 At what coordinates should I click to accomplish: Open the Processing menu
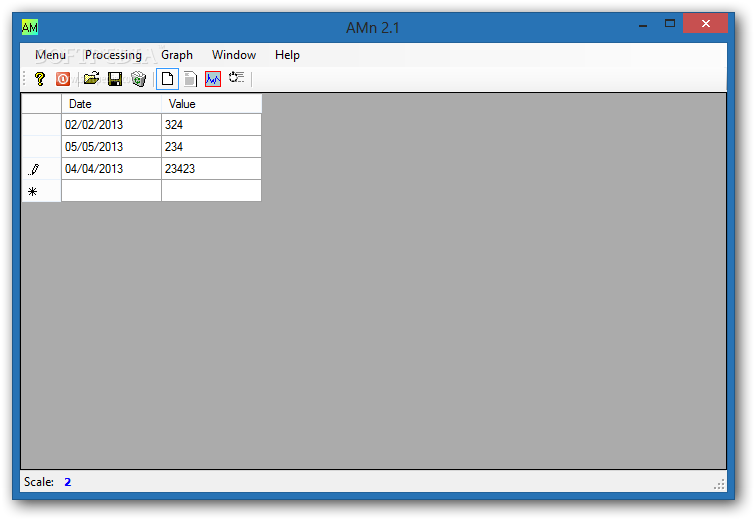pyautogui.click(x=113, y=55)
